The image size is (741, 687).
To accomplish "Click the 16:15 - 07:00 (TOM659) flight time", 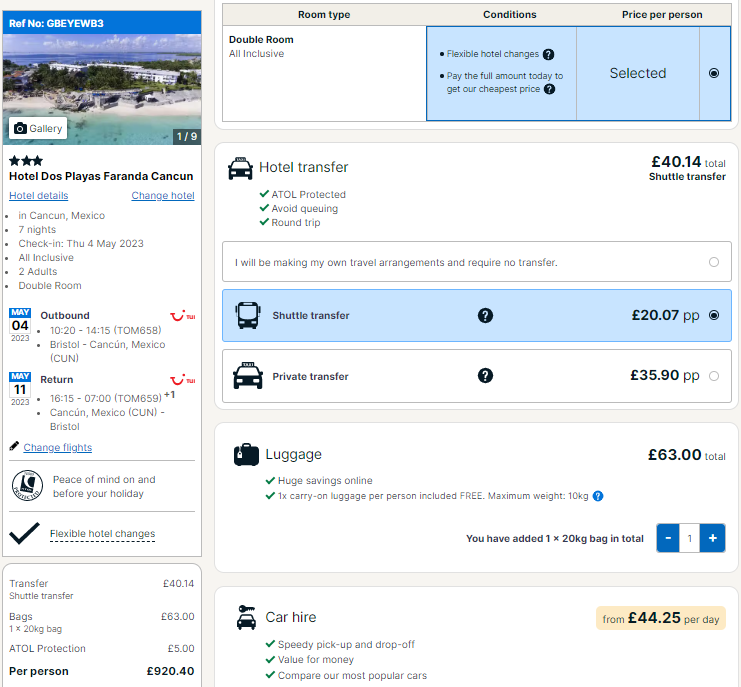I will 106,398.
